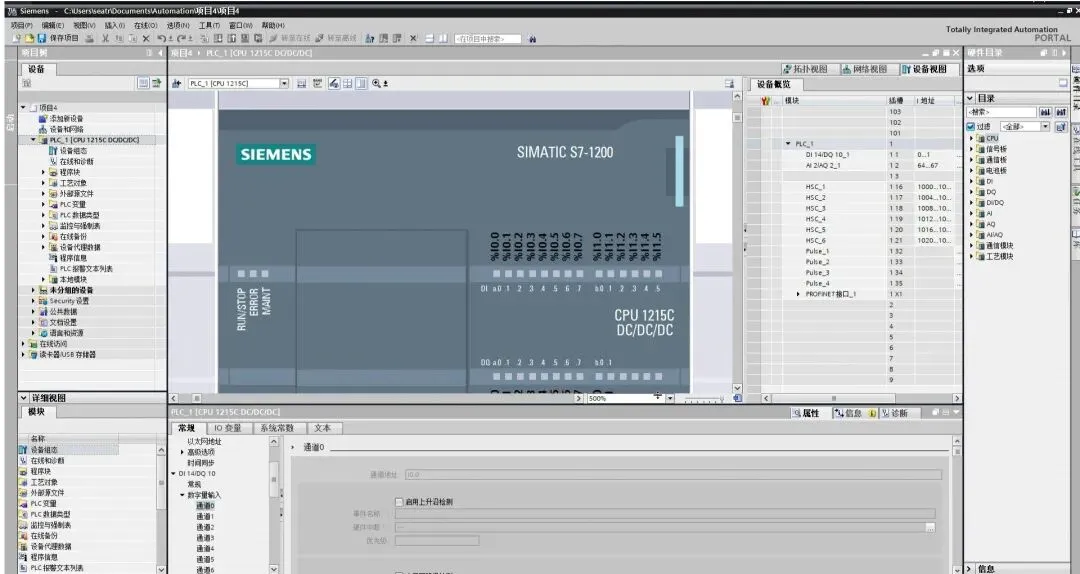
Task: Open 工具(T) Tools menu
Action: pyautogui.click(x=209, y=25)
